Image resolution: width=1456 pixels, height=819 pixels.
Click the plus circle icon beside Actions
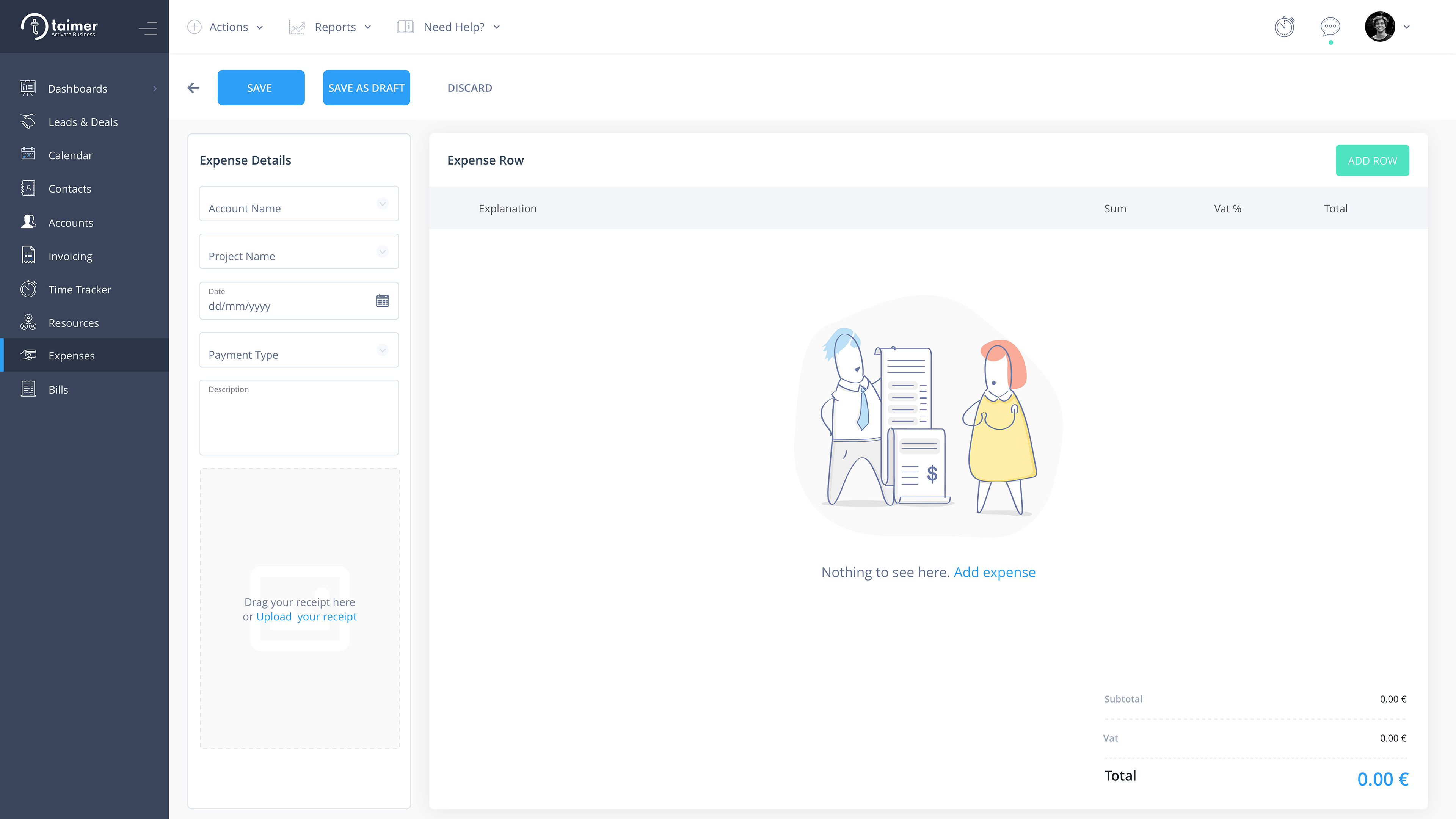195,27
